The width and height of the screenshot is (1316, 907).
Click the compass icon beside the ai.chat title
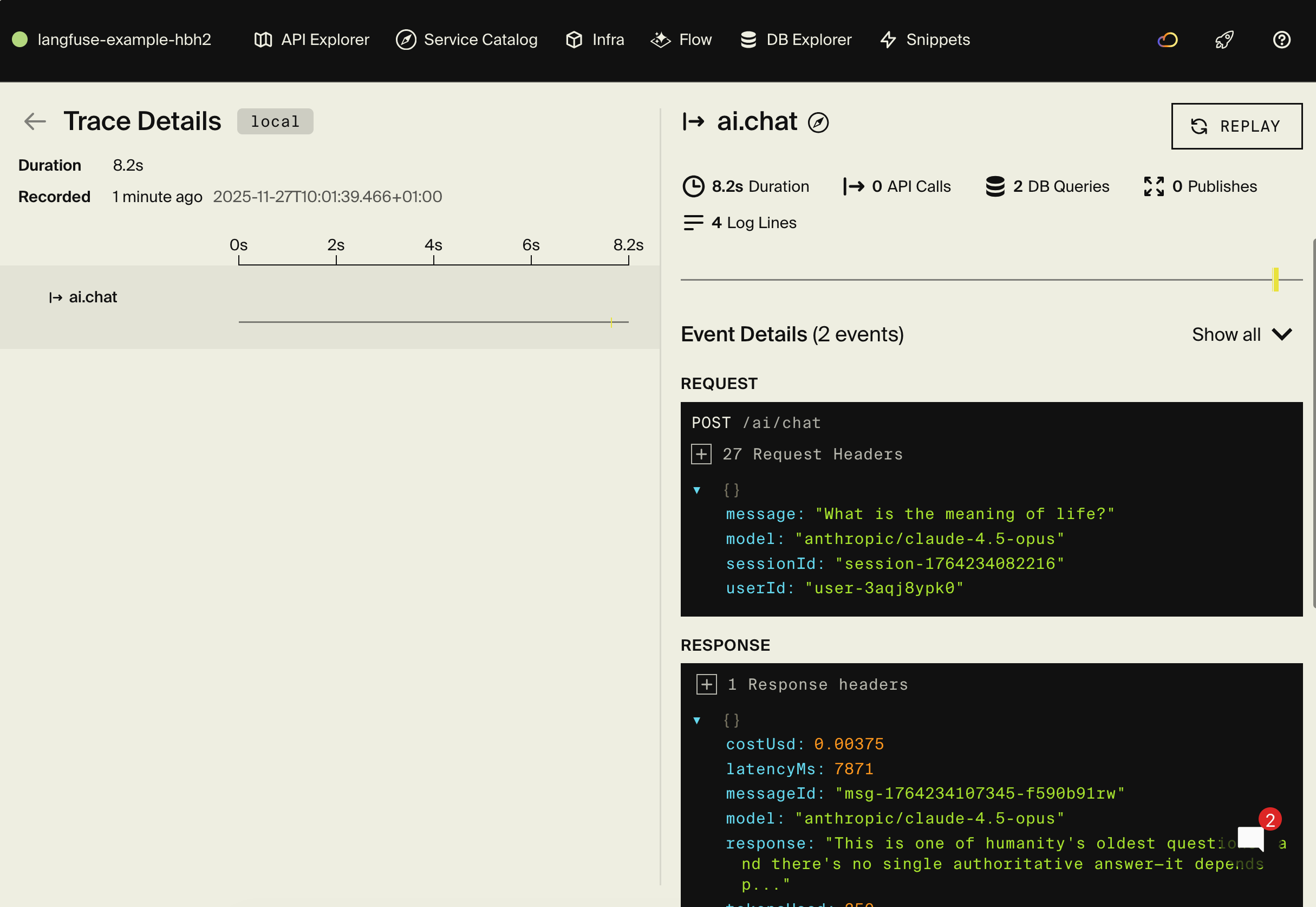pyautogui.click(x=818, y=121)
